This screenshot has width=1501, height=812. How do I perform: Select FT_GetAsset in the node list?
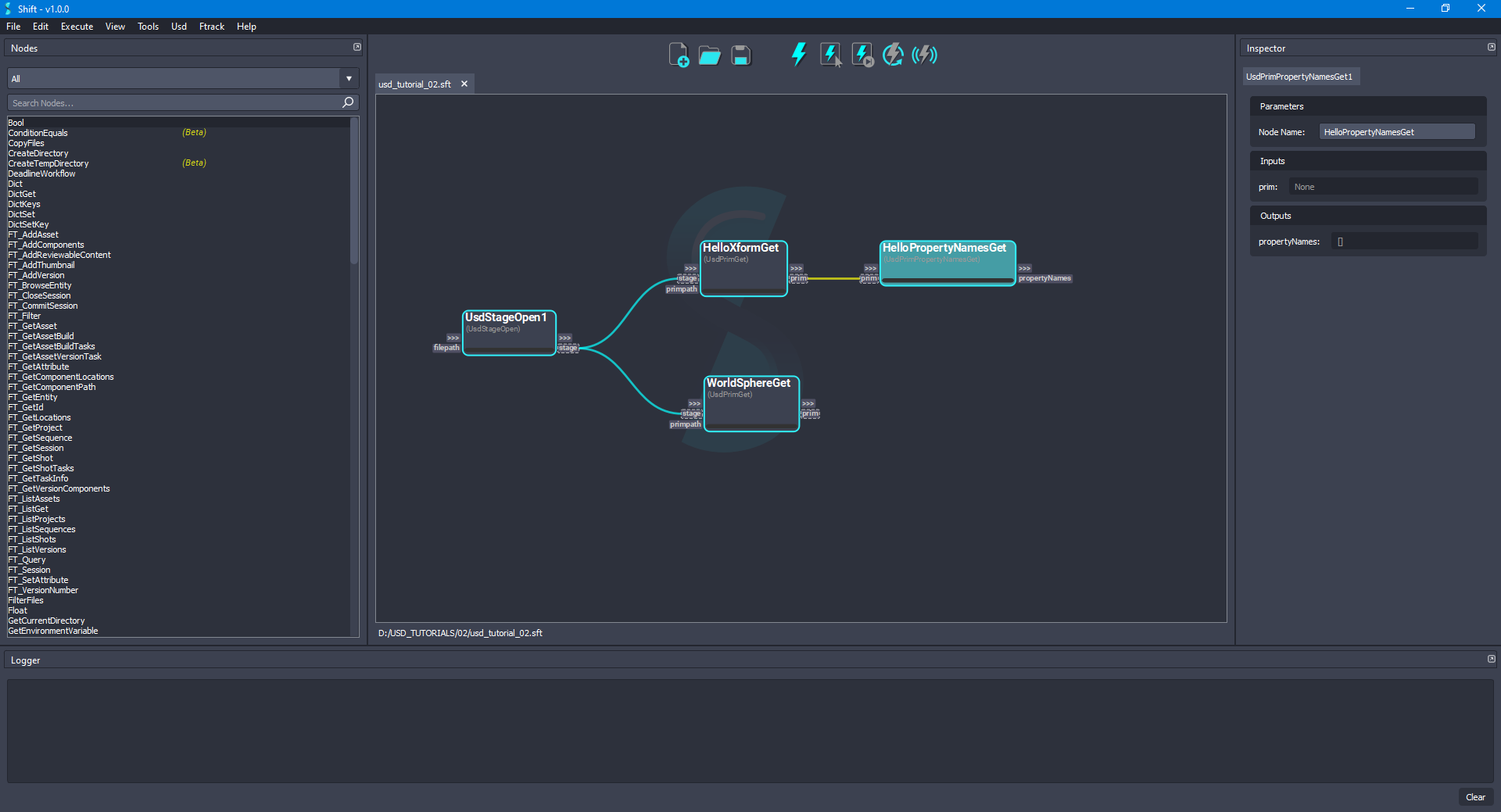point(32,325)
